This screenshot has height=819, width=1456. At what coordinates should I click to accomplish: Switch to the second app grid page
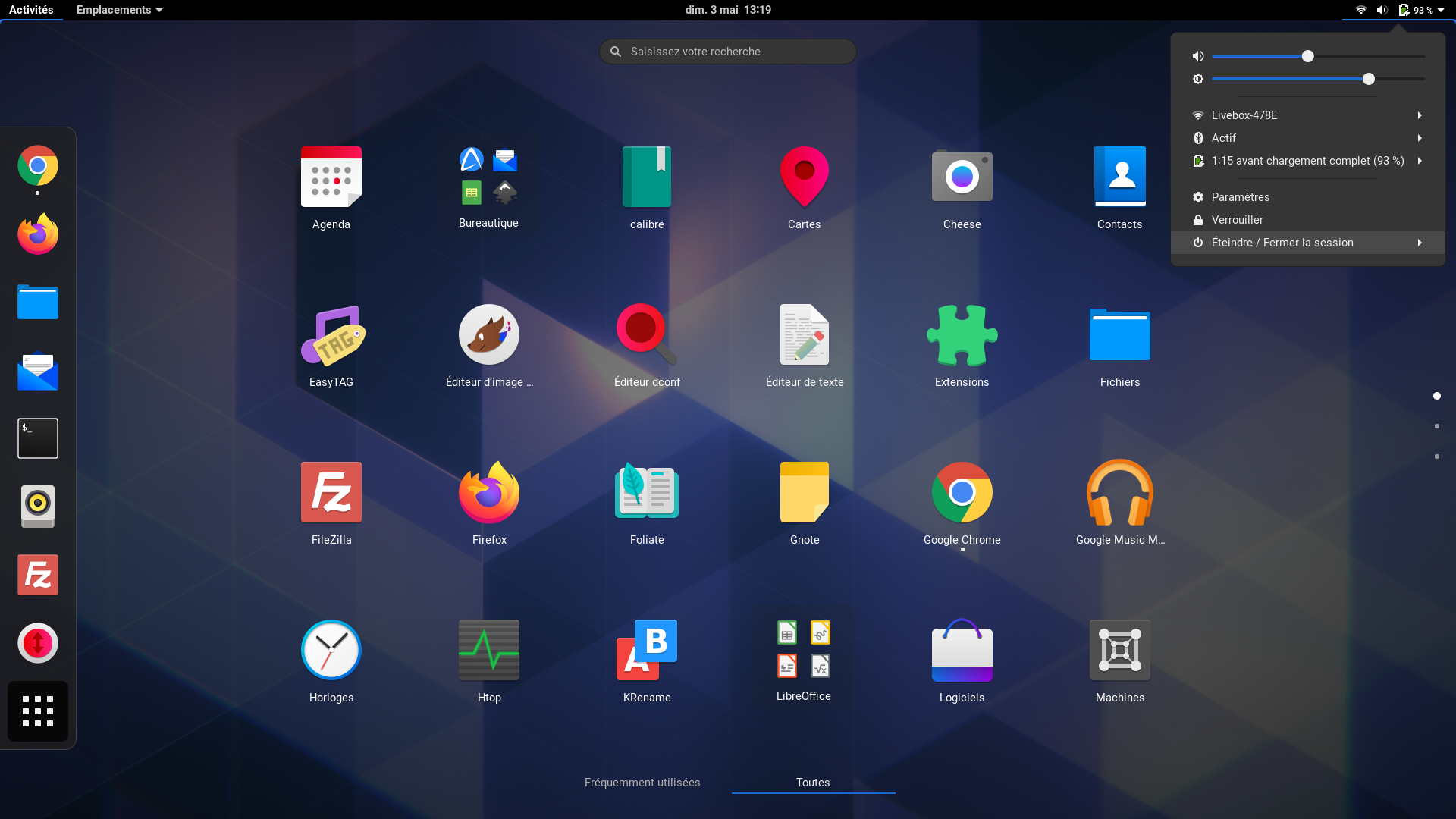point(1436,426)
